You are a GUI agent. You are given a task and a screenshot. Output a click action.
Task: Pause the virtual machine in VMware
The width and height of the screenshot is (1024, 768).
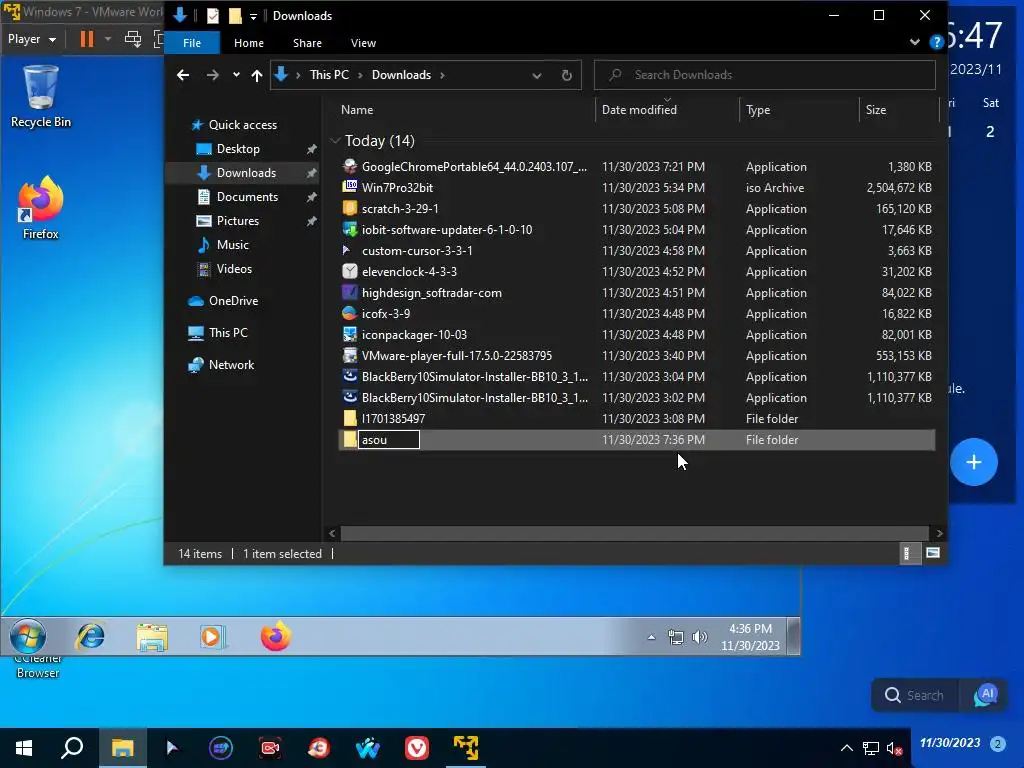(x=86, y=39)
